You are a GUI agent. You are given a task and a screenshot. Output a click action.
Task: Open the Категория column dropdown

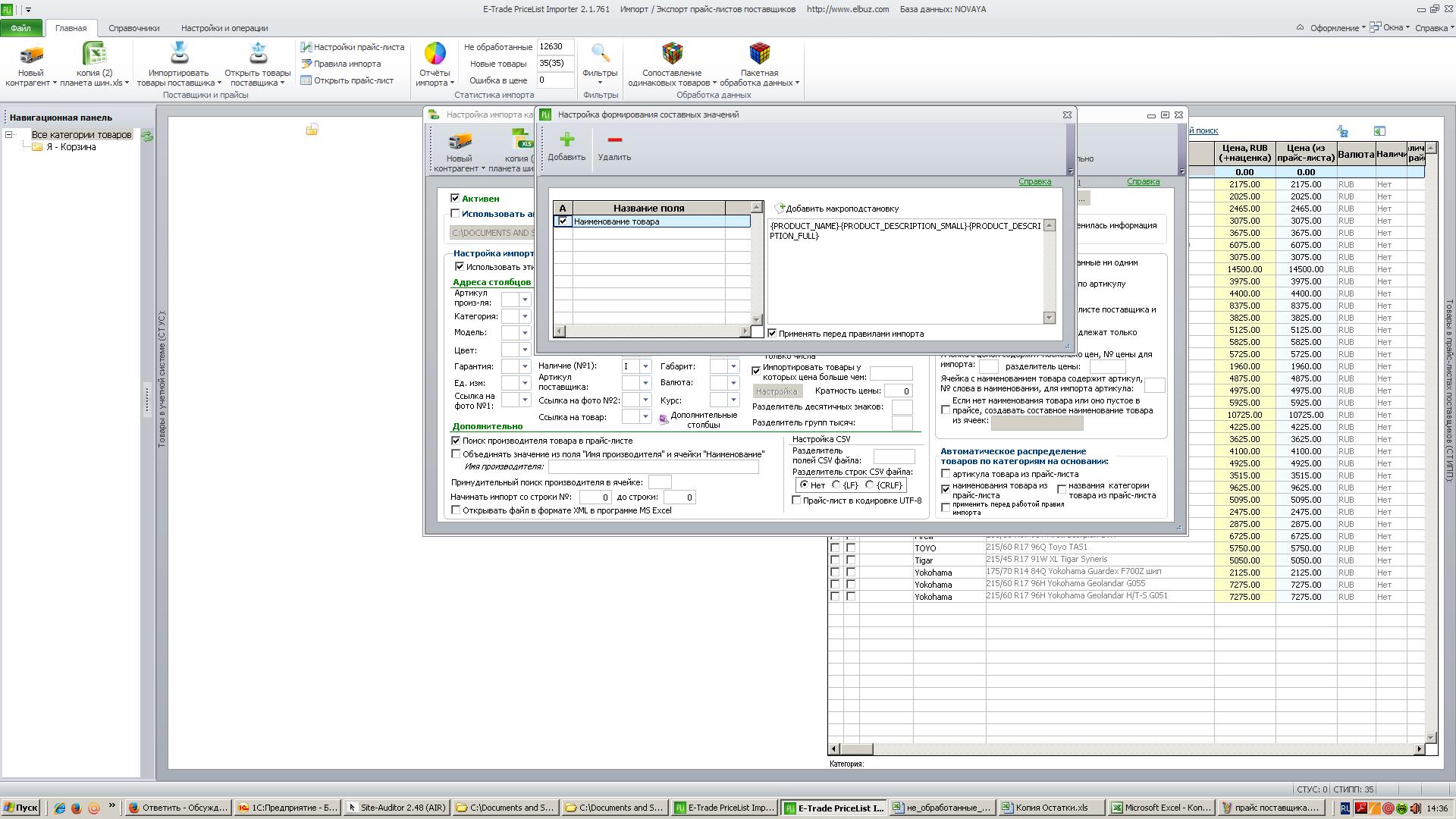[524, 316]
